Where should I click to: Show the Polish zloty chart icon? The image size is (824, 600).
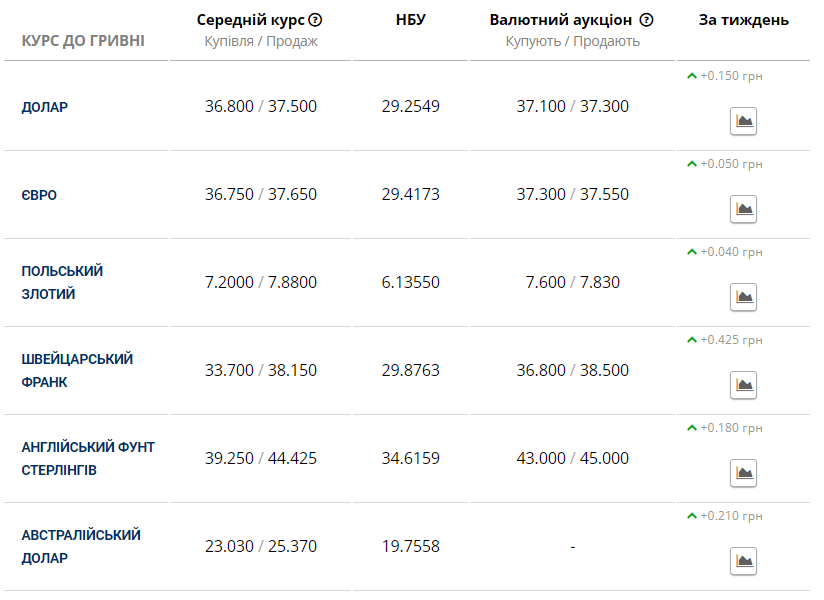[743, 297]
